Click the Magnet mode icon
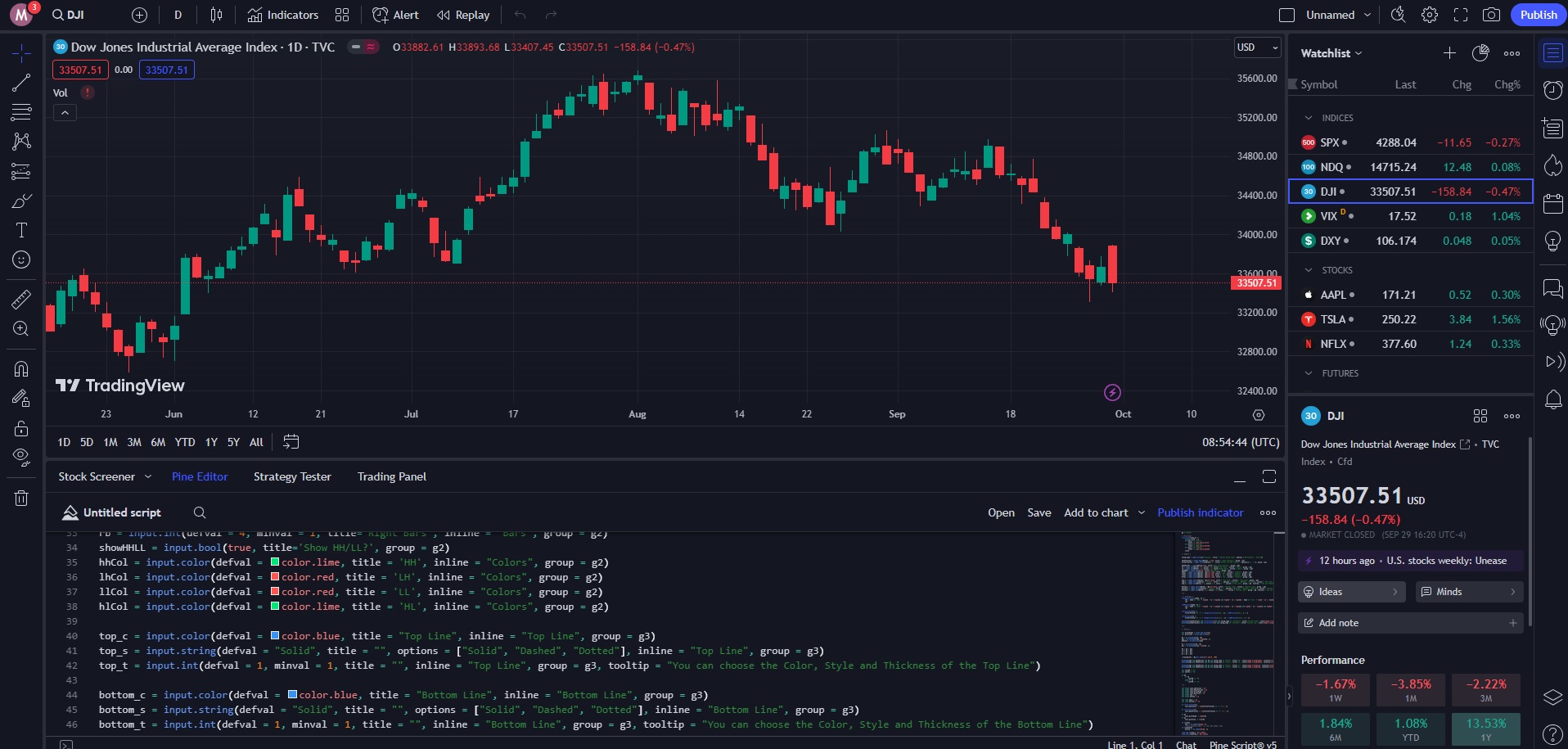This screenshot has height=749, width=1568. click(x=21, y=369)
